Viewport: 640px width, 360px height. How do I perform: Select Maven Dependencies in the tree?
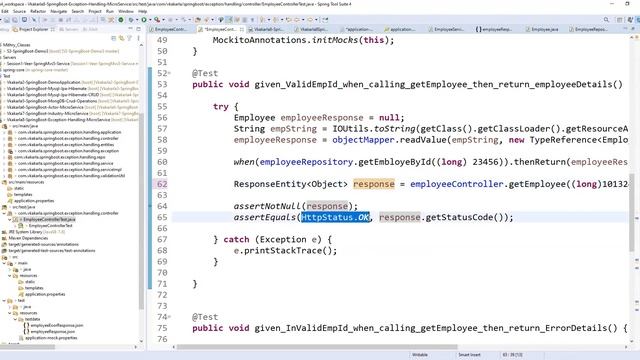[x=28, y=238]
